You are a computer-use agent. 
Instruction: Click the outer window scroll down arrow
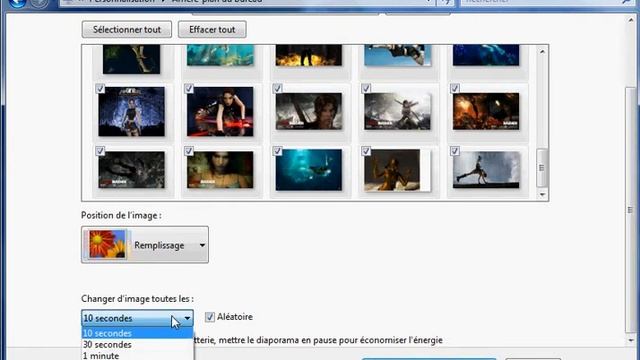tap(631, 340)
